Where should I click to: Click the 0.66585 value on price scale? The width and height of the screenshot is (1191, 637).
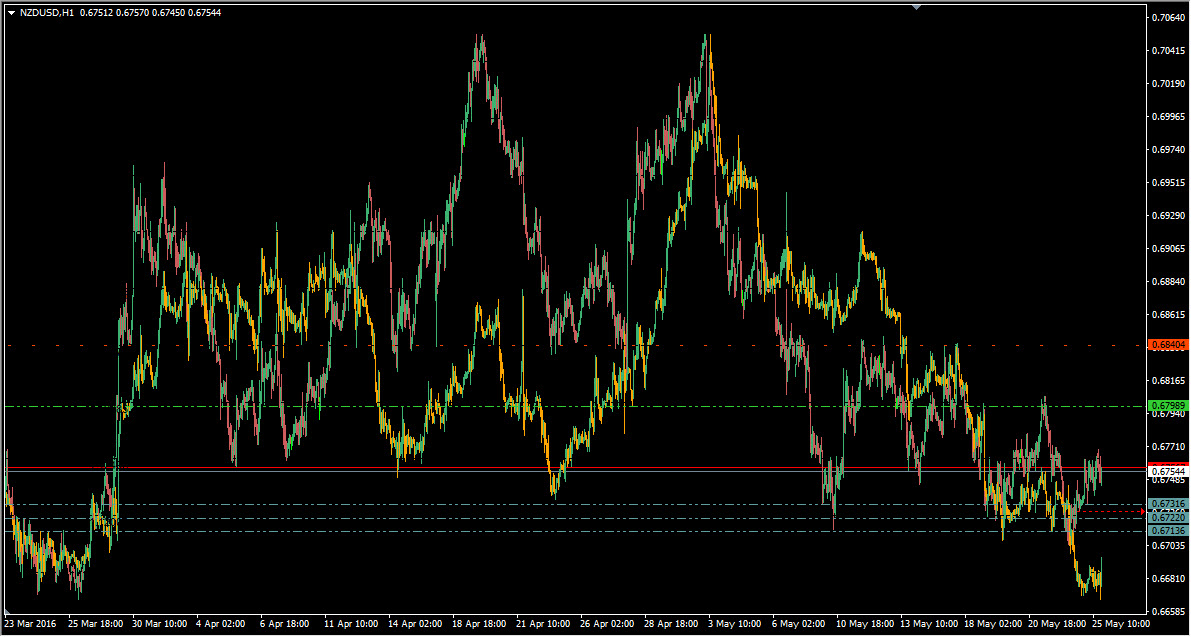click(x=1168, y=611)
